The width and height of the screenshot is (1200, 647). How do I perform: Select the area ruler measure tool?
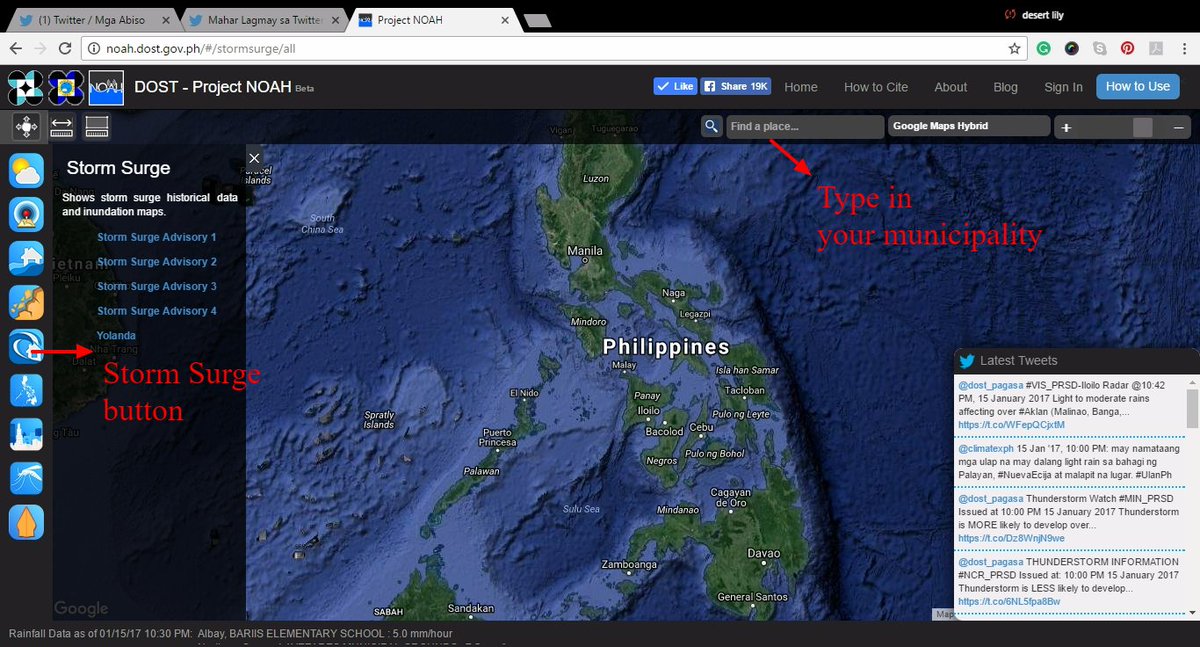pyautogui.click(x=97, y=126)
